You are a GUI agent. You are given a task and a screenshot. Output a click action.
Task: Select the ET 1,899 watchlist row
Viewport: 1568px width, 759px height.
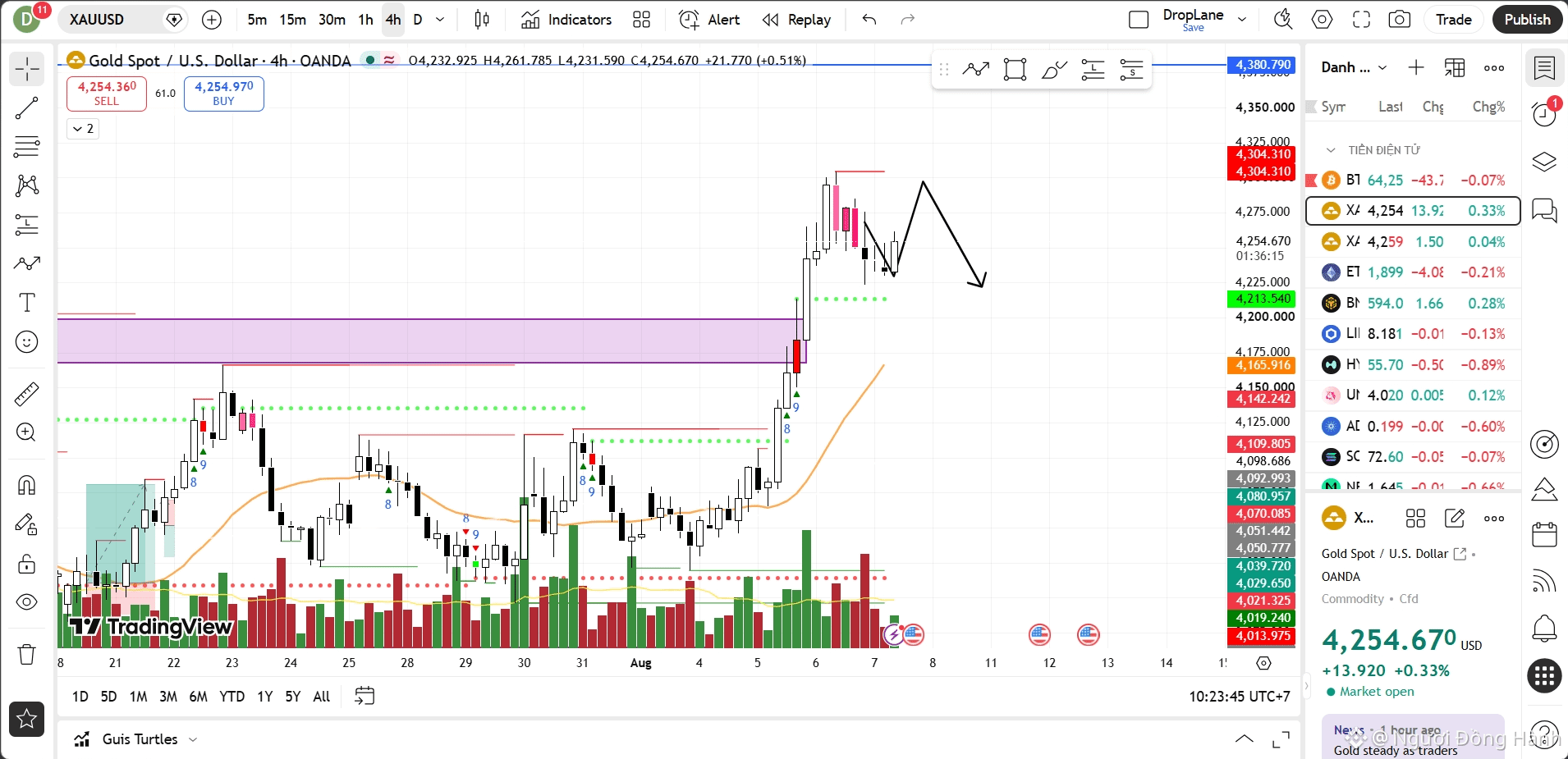1413,272
